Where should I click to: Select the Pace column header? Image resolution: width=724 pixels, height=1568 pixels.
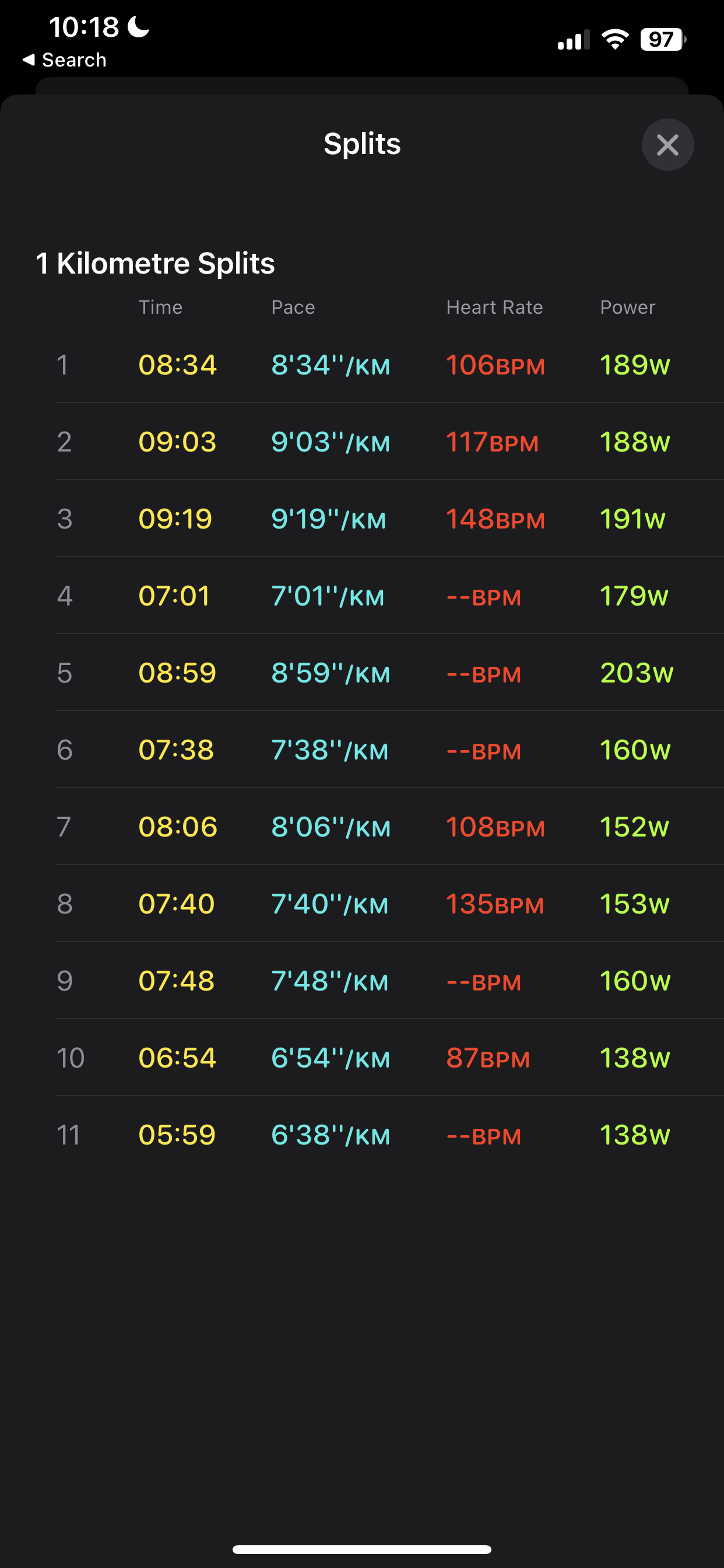click(293, 307)
